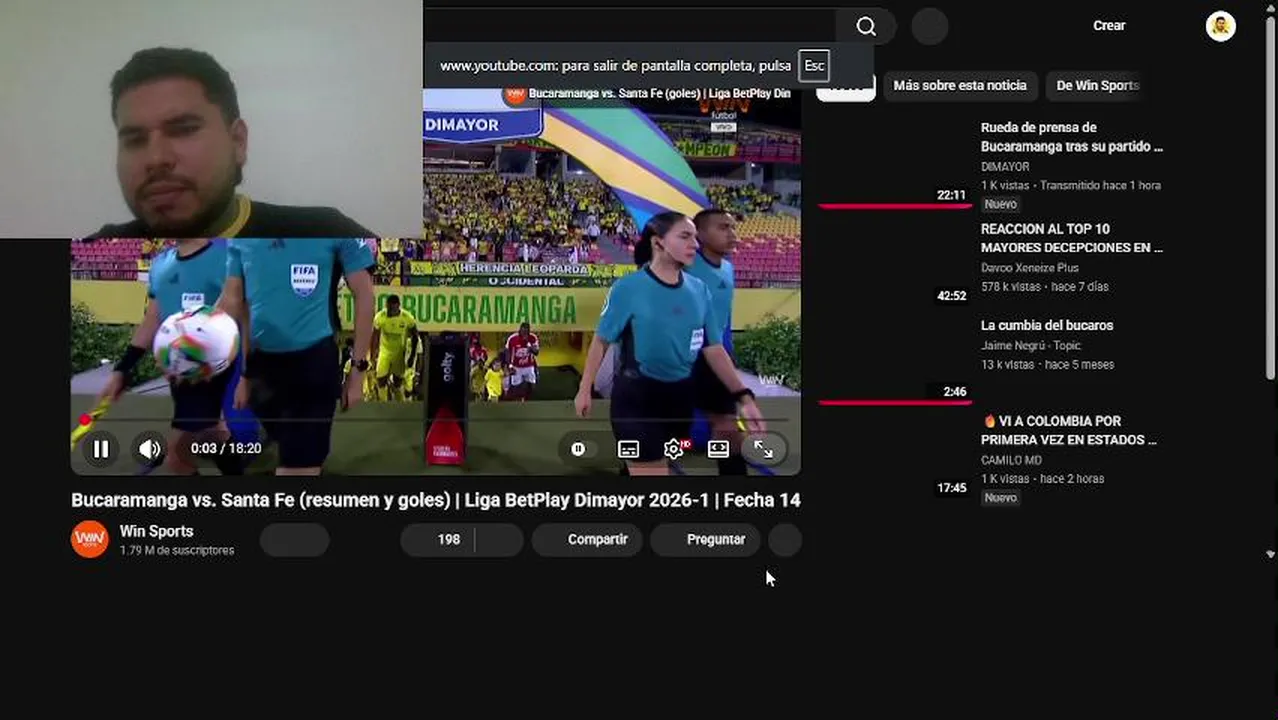Screen dimensions: 1278x720
Task: Click the search magnifier icon
Action: [866, 26]
